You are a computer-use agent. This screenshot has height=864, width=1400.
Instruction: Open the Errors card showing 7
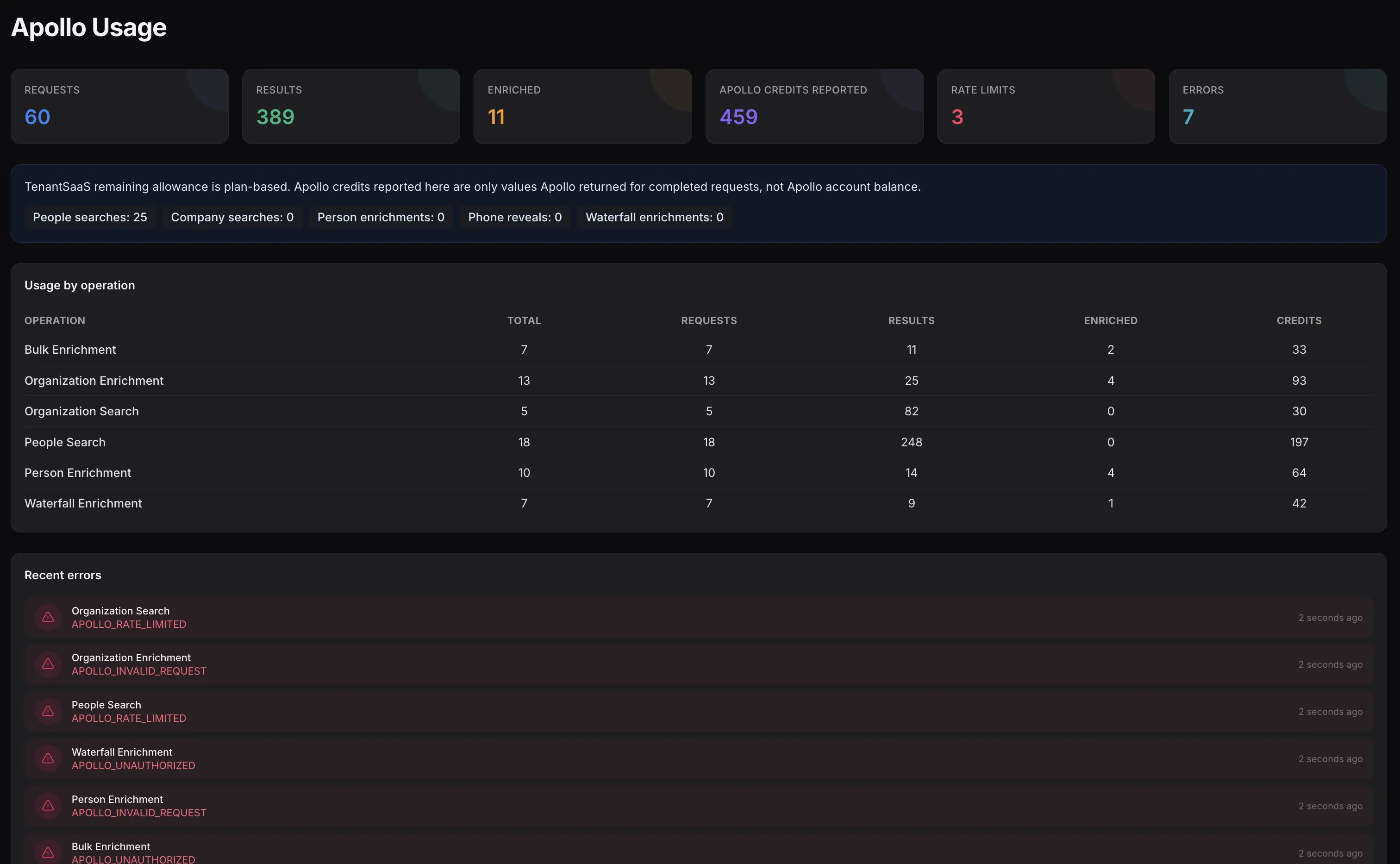(1278, 106)
